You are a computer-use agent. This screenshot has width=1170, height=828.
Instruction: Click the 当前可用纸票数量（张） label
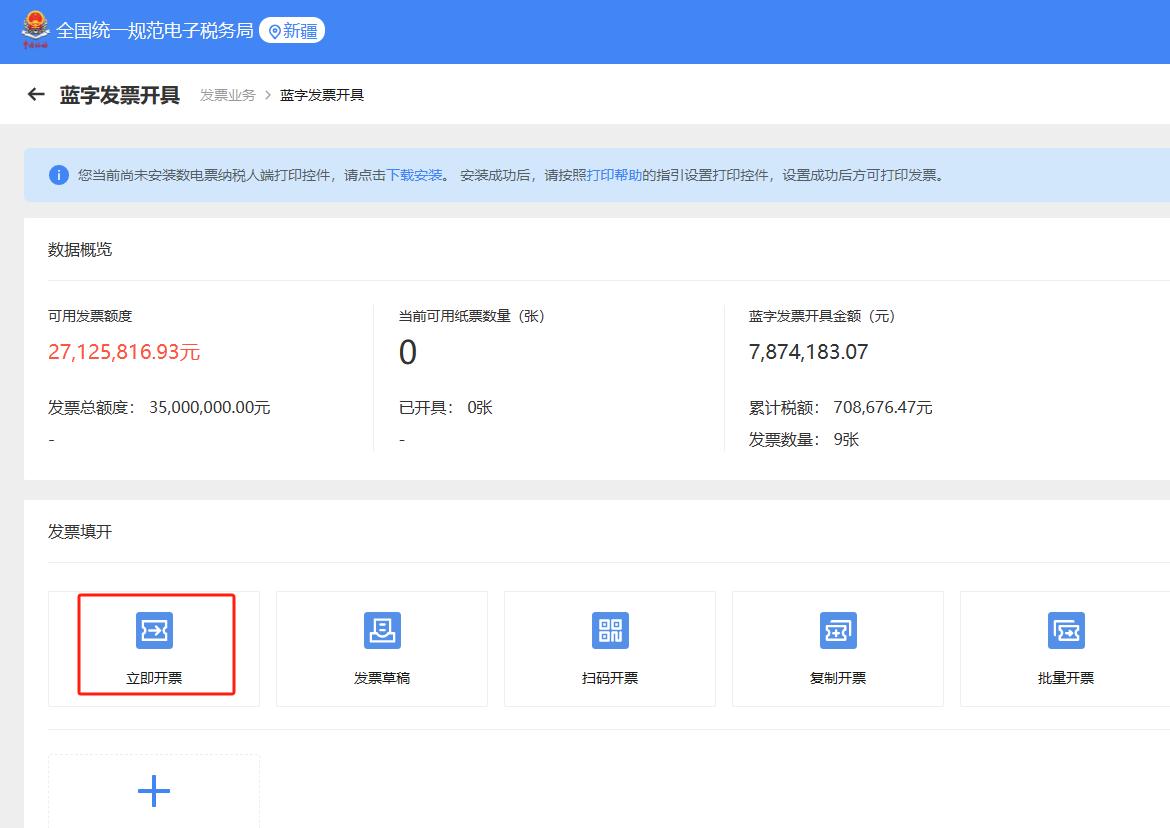[x=472, y=316]
